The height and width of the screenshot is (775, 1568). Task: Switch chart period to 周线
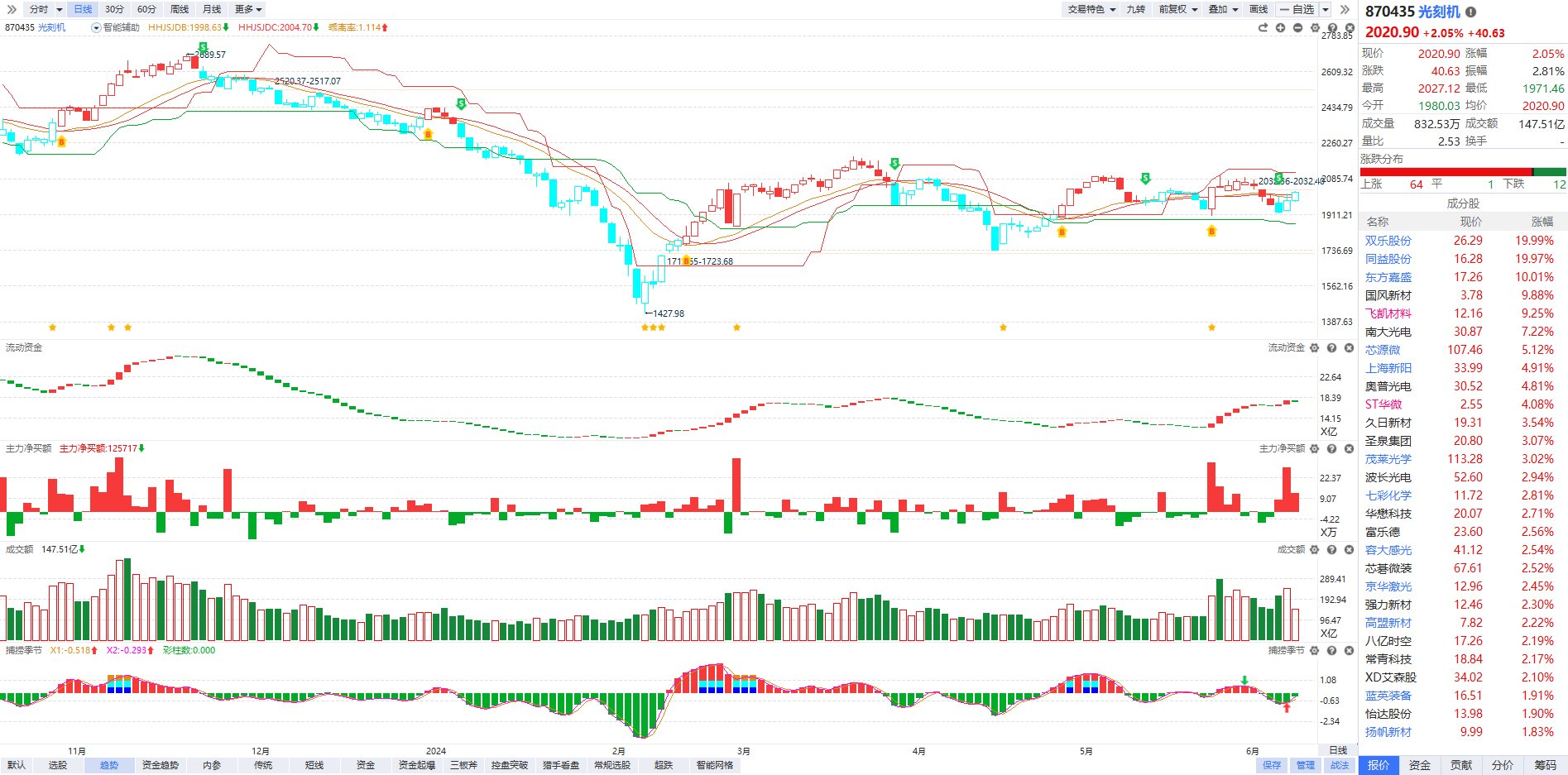[179, 9]
